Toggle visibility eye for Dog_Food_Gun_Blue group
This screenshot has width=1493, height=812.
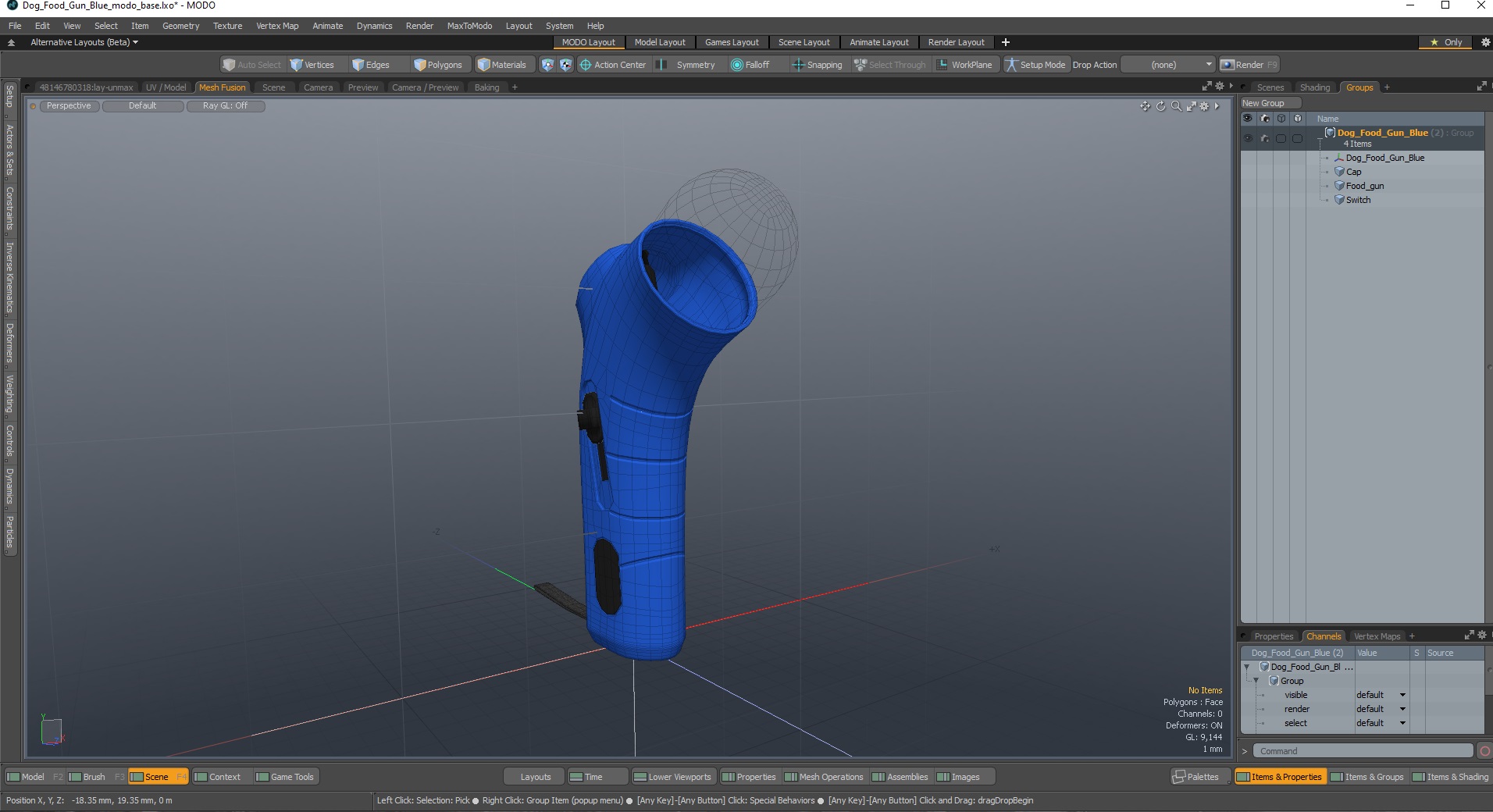[1248, 138]
